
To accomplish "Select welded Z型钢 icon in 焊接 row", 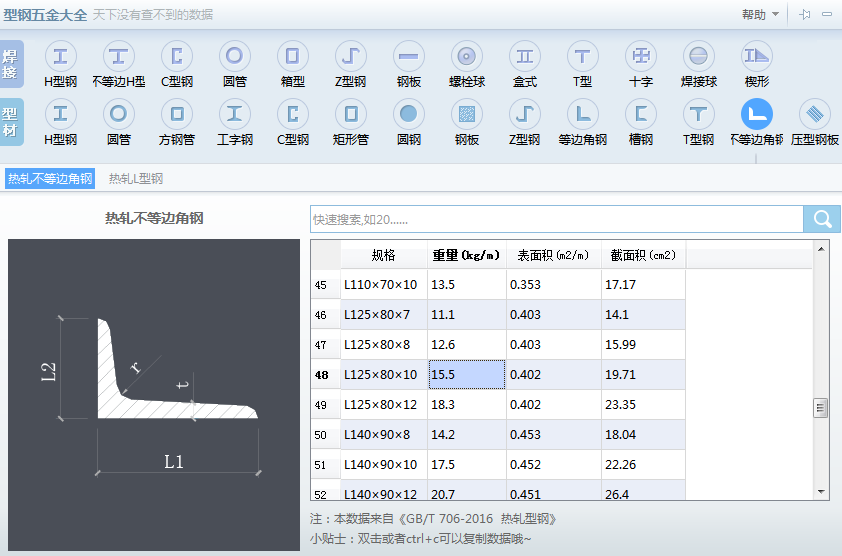I will 351,56.
